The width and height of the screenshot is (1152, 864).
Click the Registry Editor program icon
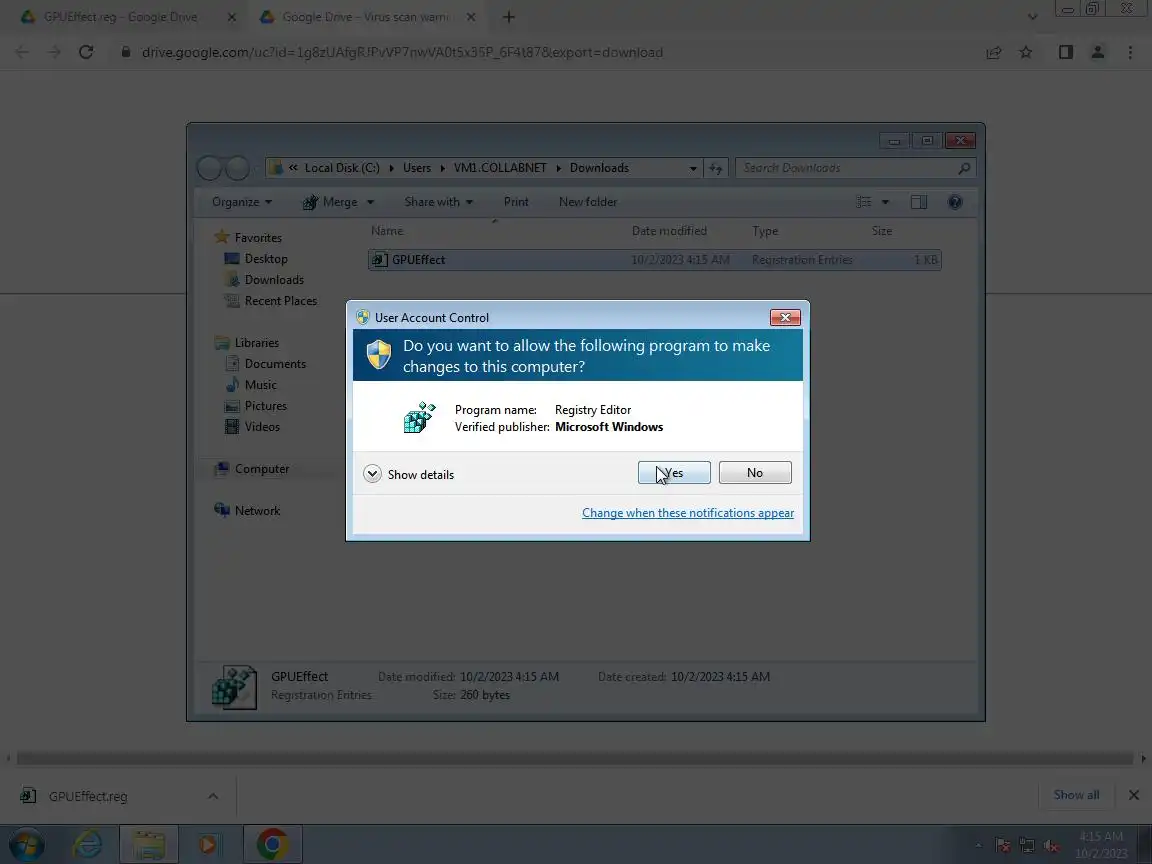coord(420,417)
